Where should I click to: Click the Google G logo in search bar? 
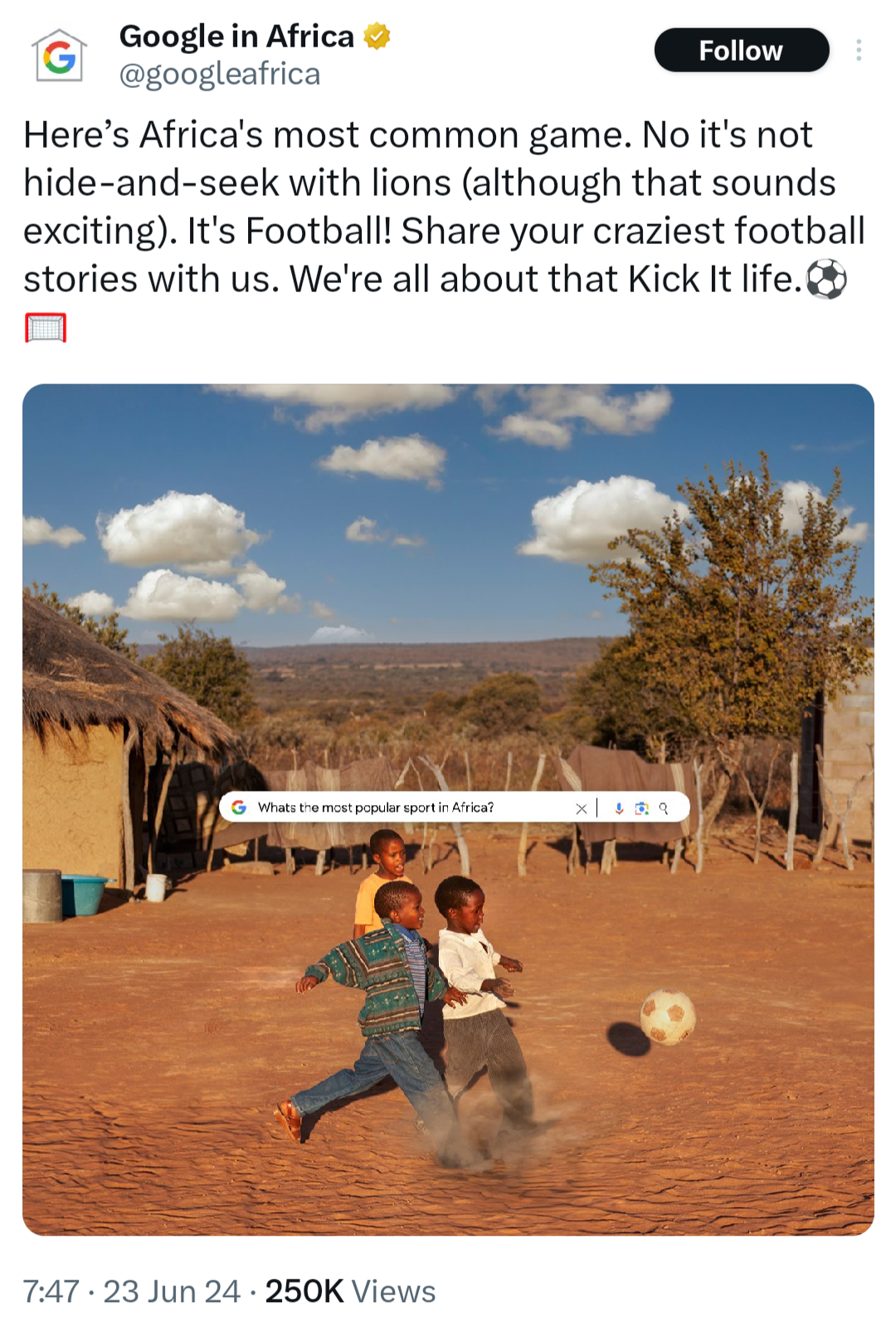(x=239, y=807)
